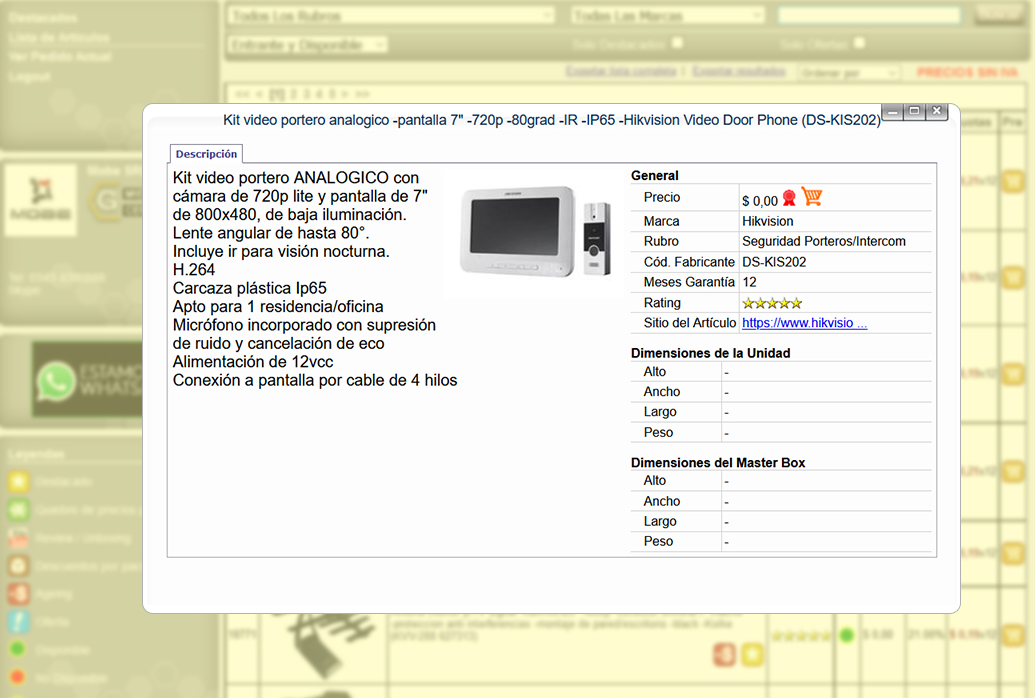Click the red award ribbon icon next to Precio
The image size is (1035, 698).
[789, 198]
